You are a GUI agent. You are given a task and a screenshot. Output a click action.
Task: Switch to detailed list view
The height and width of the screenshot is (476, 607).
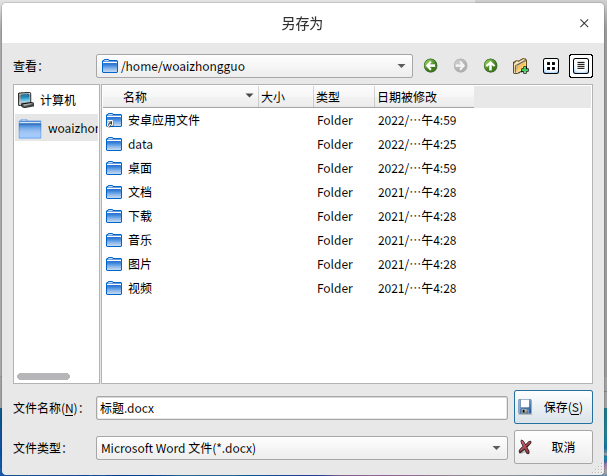pos(581,66)
